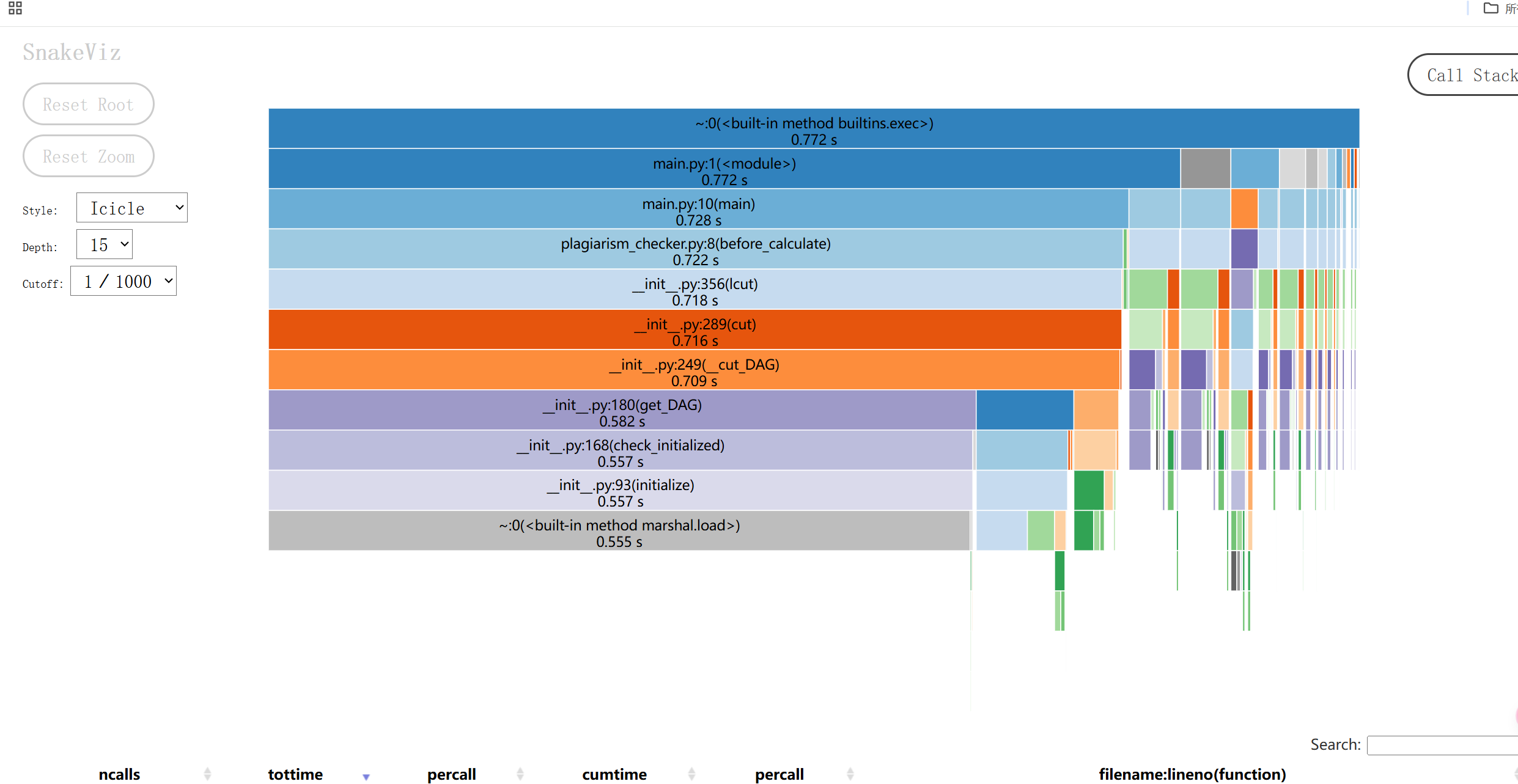Open the Style dropdown showing Icicle
The width and height of the screenshot is (1518, 784).
tap(131, 208)
